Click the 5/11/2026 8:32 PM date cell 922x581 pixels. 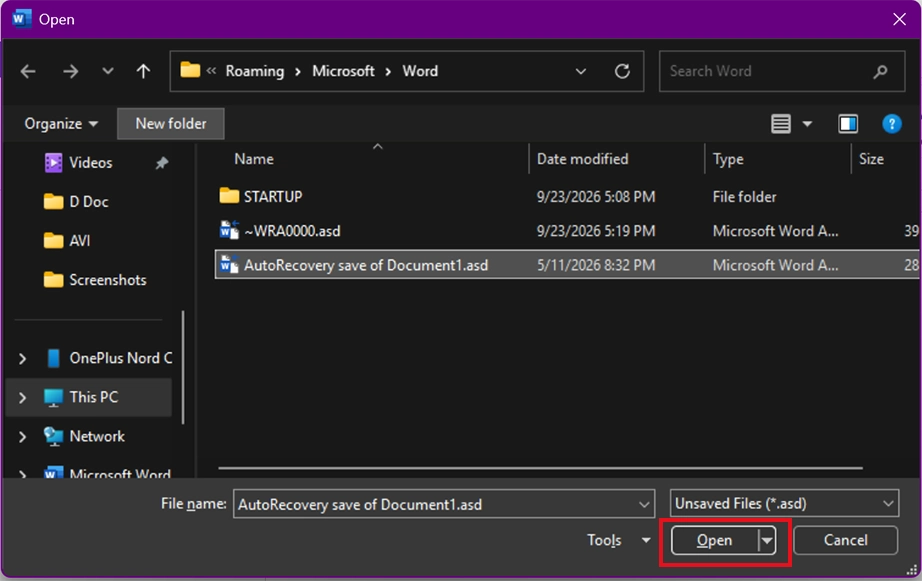[x=596, y=265]
